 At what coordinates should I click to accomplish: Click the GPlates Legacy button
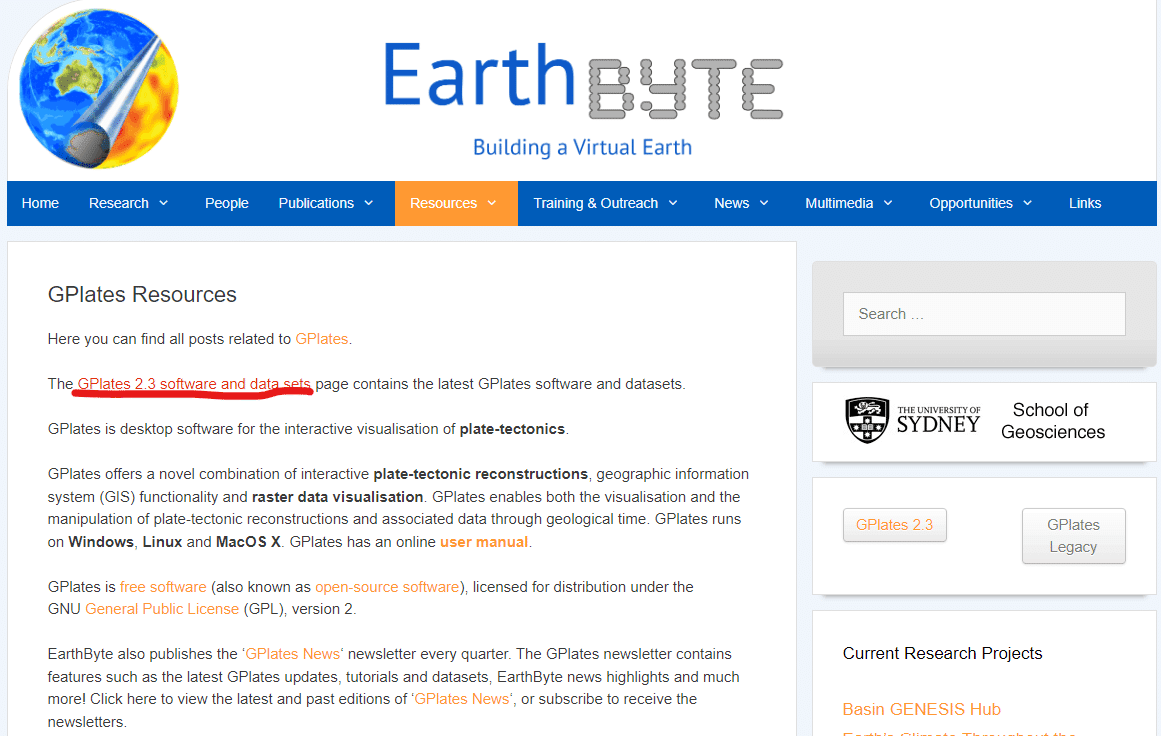click(x=1074, y=536)
